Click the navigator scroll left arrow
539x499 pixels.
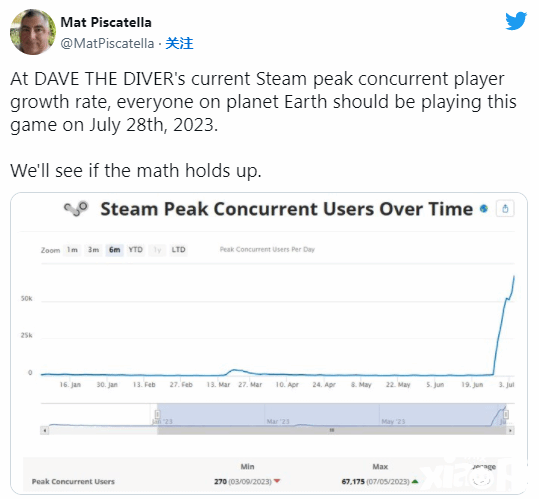44,430
